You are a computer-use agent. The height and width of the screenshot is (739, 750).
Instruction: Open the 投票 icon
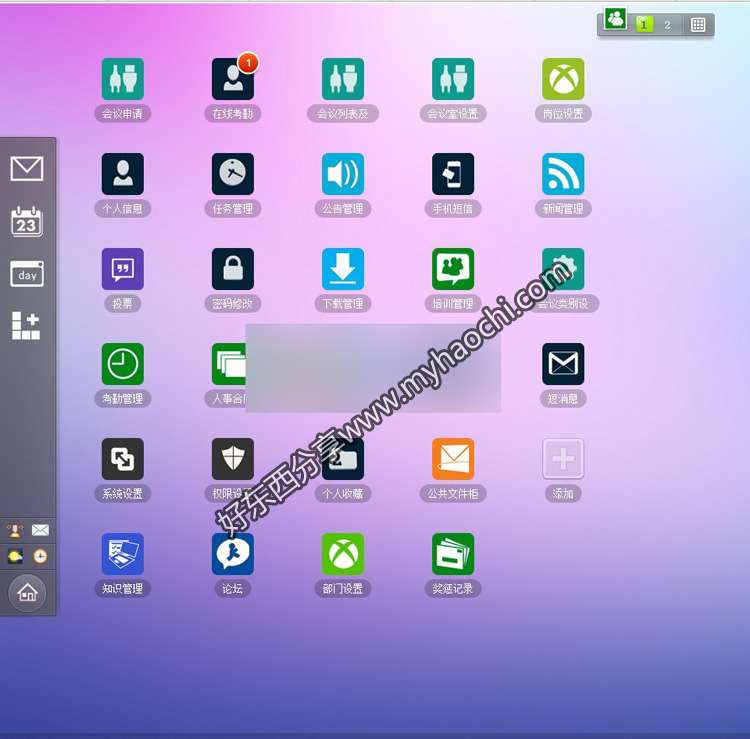(122, 269)
